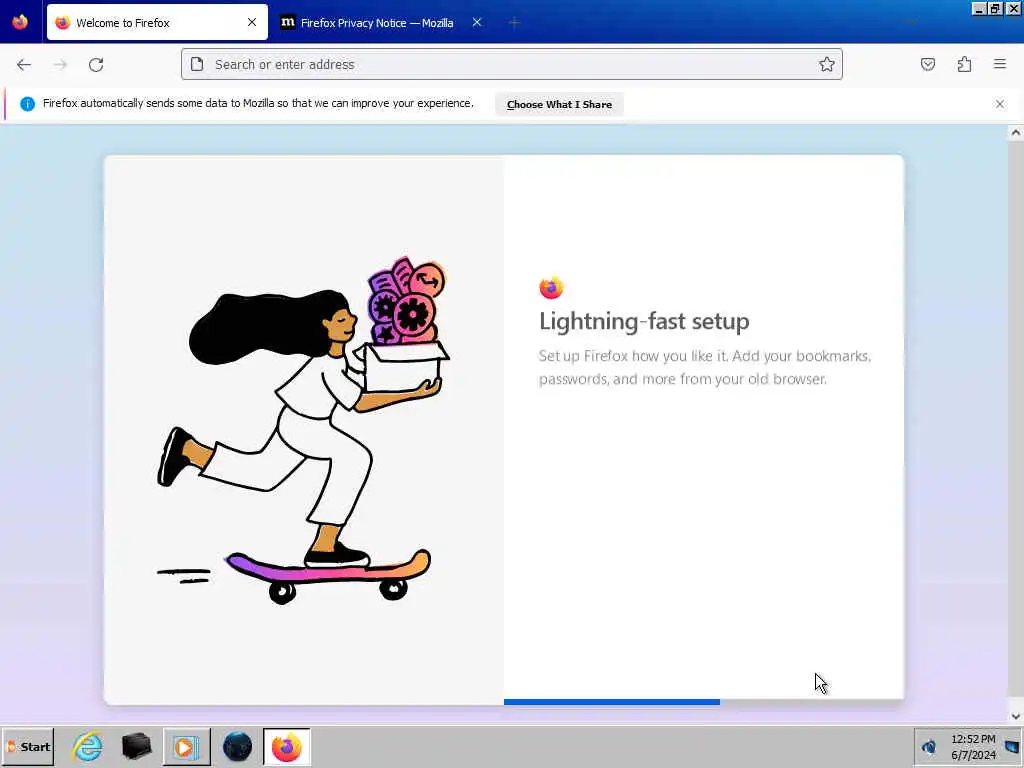Click the blue progress bar at card bottom
Screen dimensions: 1024x768
tap(612, 702)
